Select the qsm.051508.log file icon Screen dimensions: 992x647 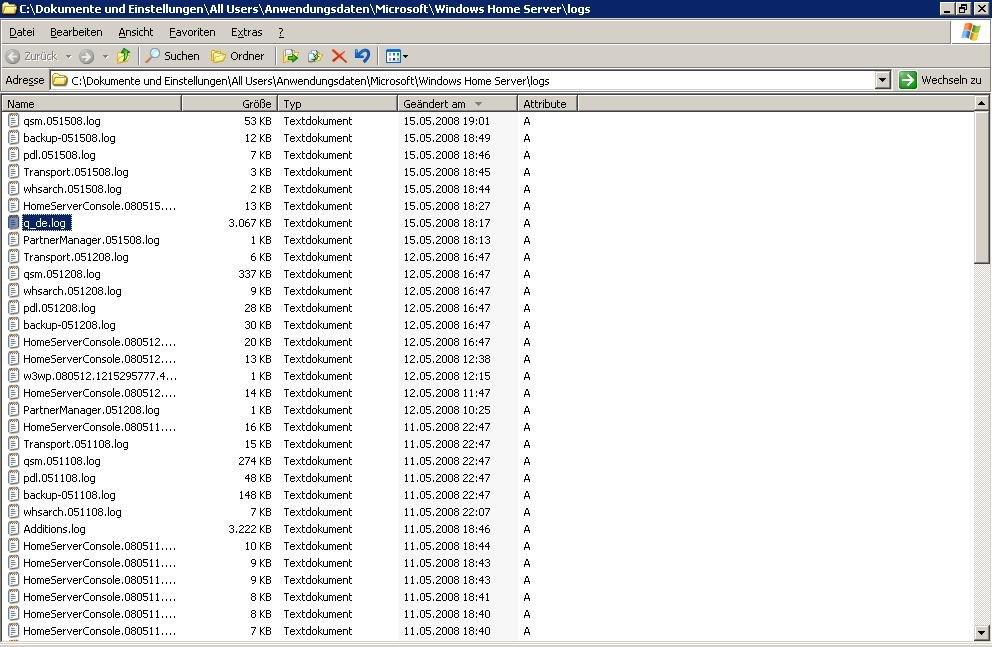[13, 121]
